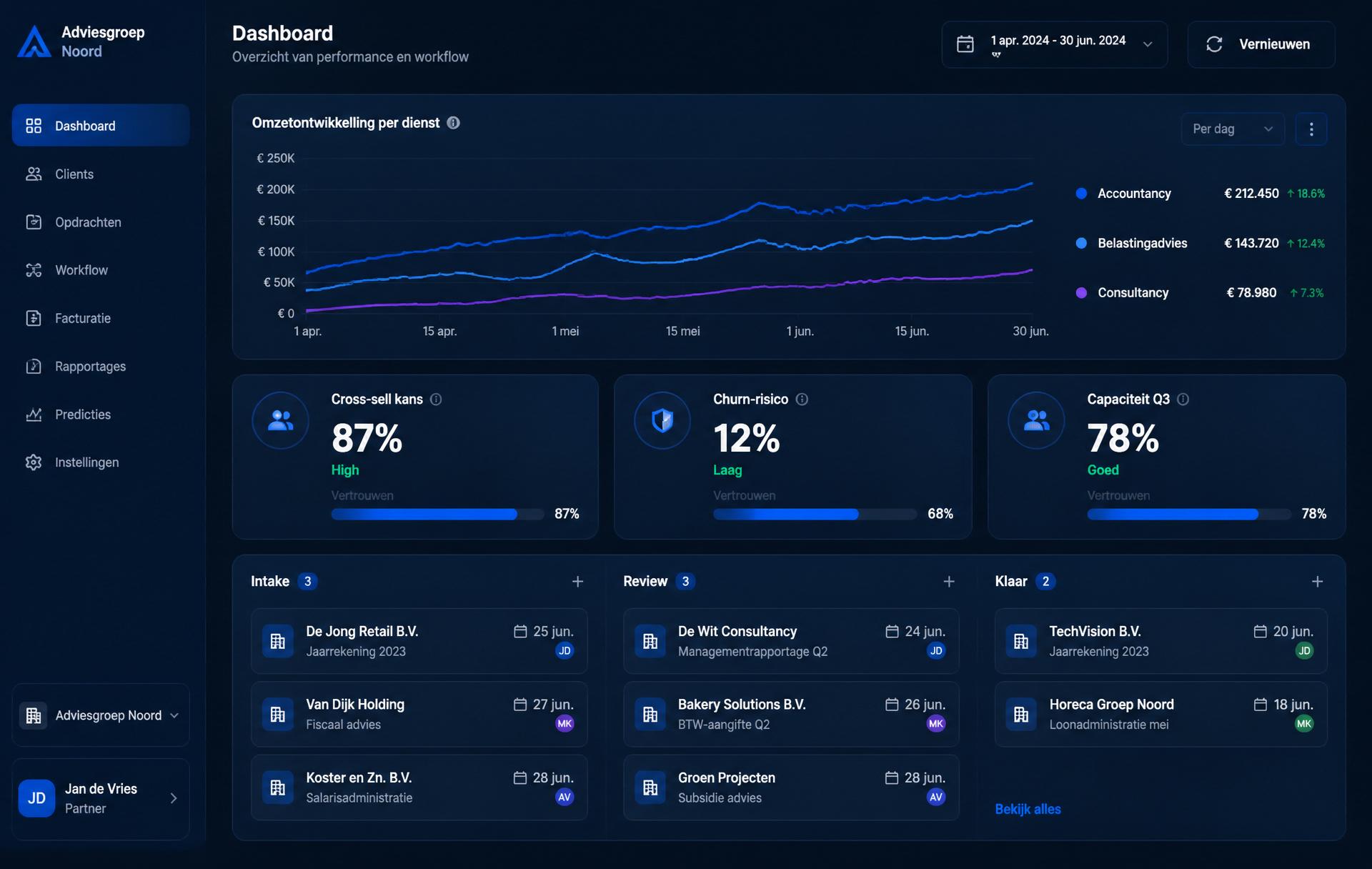Add a card to Review column

point(949,582)
